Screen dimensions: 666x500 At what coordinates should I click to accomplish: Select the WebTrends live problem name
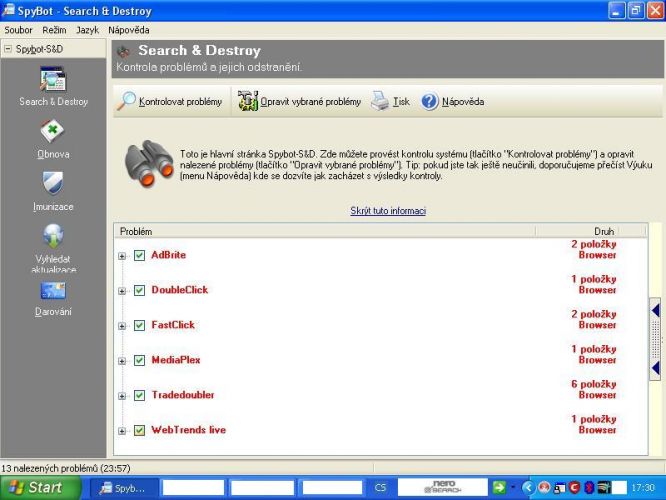click(189, 429)
